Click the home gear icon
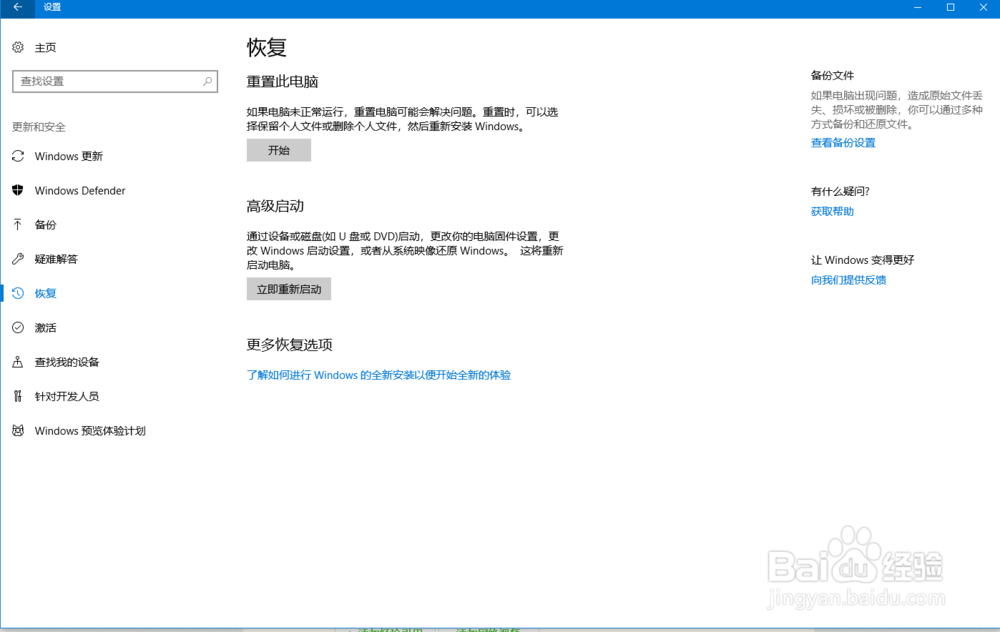The height and width of the screenshot is (632, 1000). [x=18, y=47]
